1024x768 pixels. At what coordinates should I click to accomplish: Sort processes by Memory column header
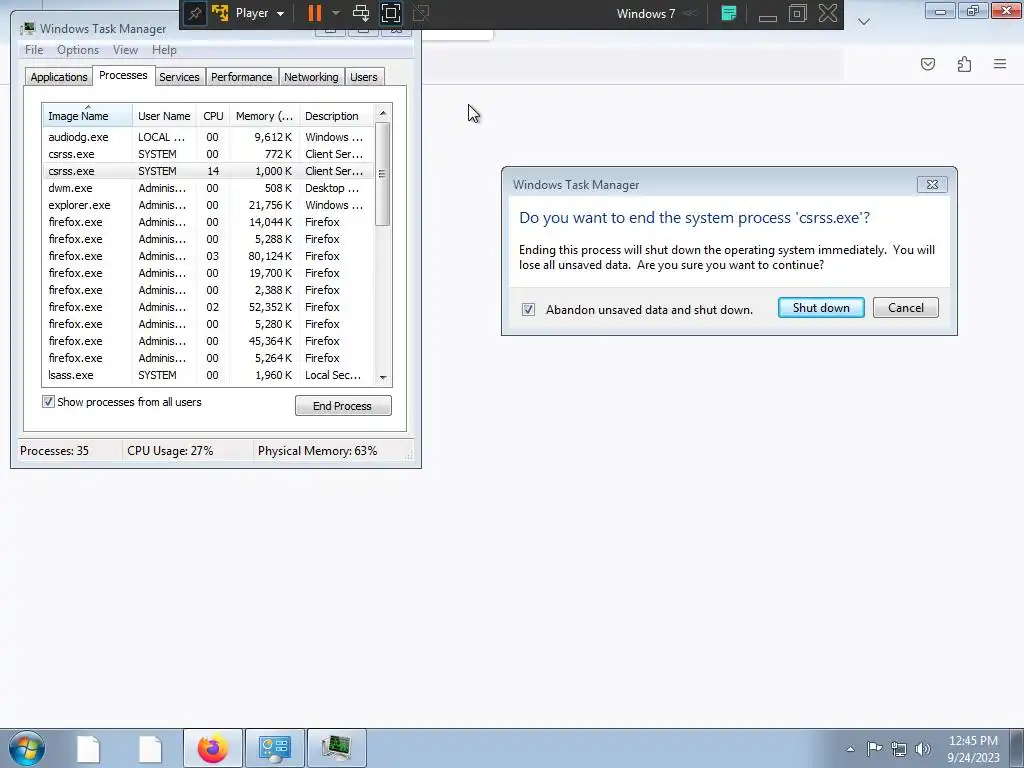(x=264, y=116)
